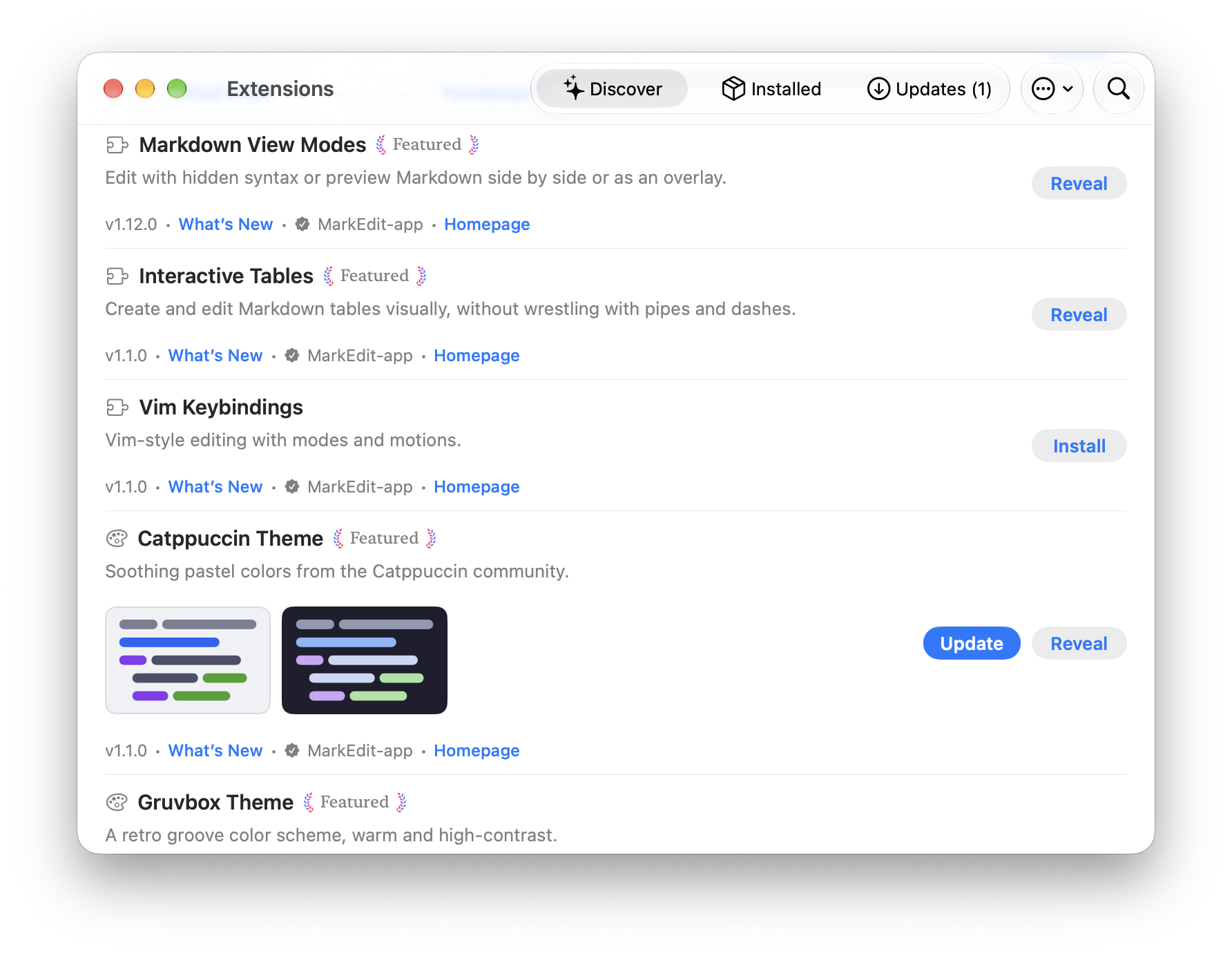Click the Vim Keybindings title
Image resolution: width=1232 pixels, height=956 pixels.
(x=221, y=407)
